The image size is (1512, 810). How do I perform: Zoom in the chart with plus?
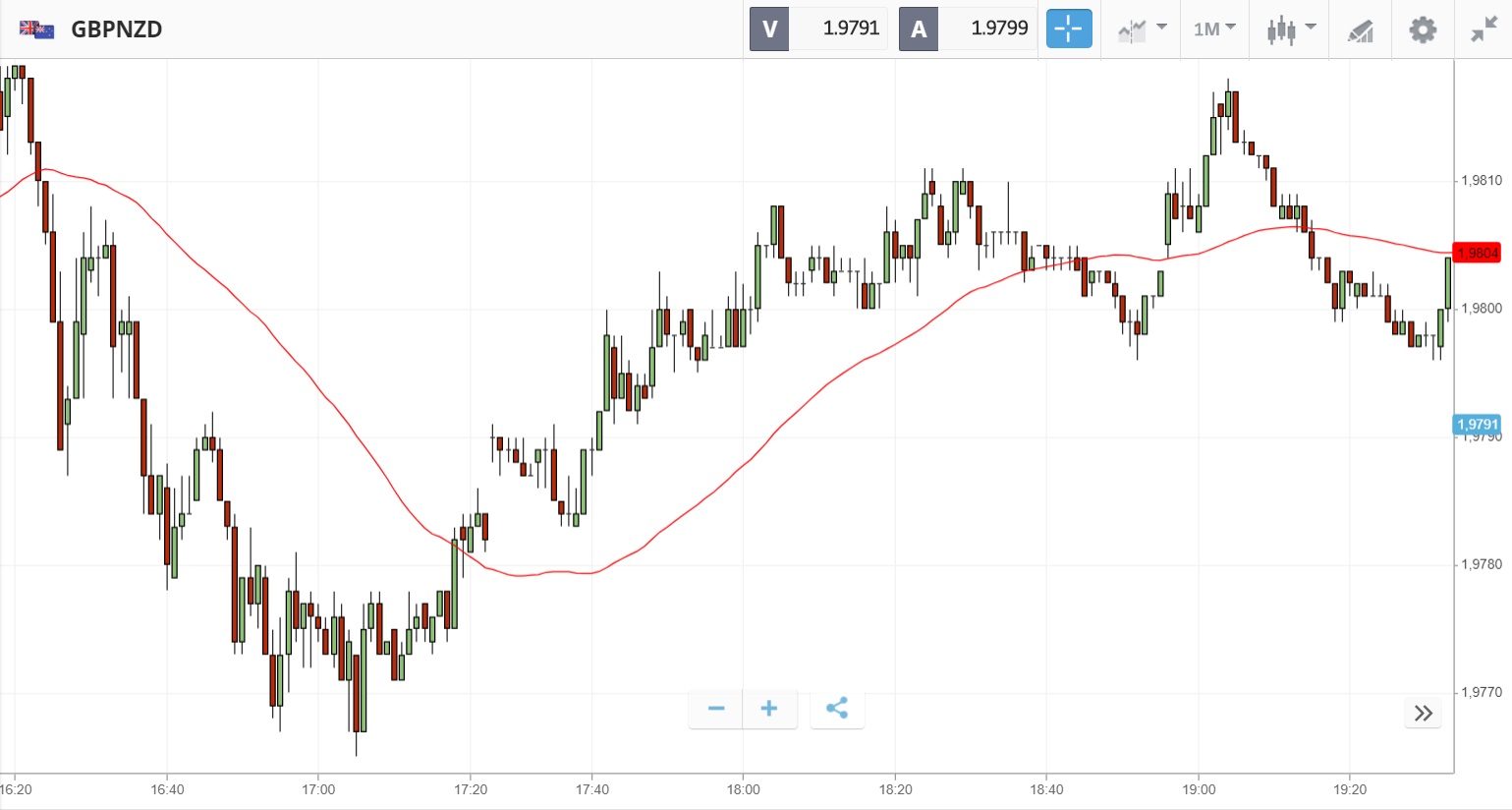[769, 709]
